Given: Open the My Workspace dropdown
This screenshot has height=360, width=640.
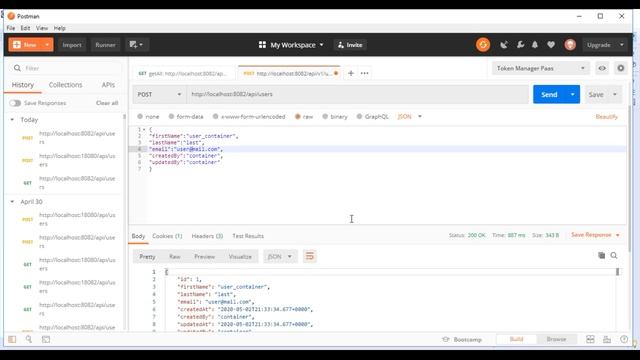Looking at the screenshot, I should pos(291,45).
